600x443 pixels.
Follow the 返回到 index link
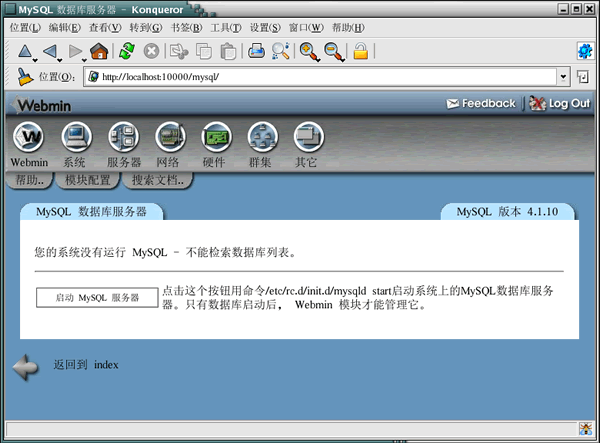pyautogui.click(x=86, y=365)
